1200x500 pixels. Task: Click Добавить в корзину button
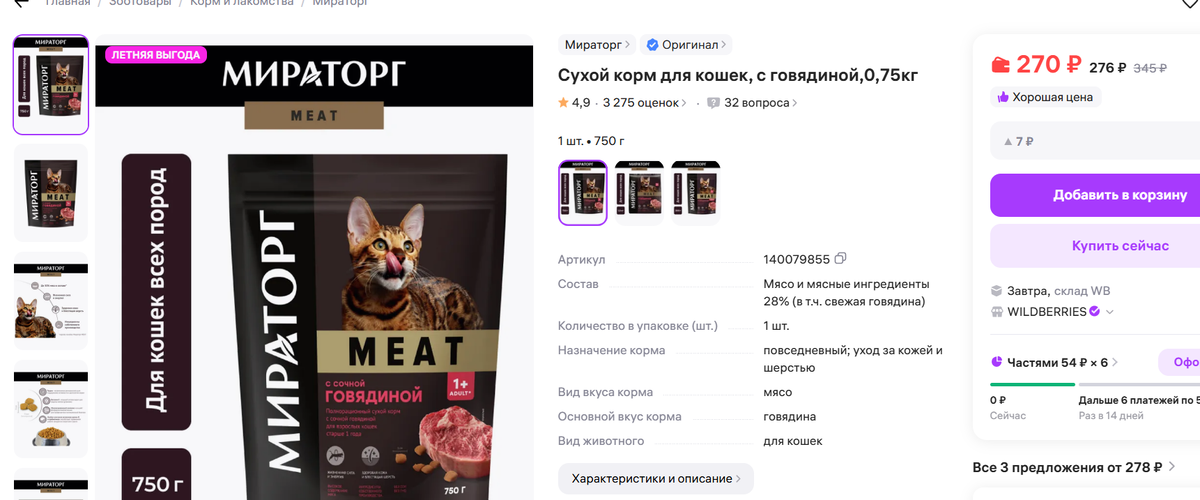[1095, 195]
